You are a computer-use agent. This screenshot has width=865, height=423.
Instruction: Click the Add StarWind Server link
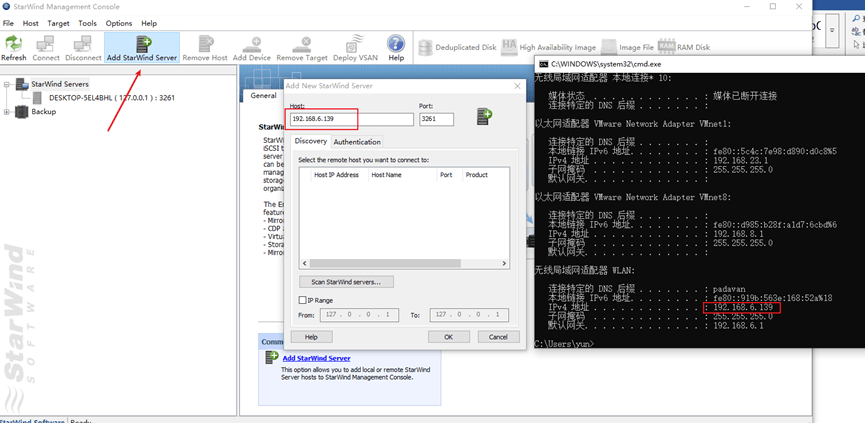316,358
